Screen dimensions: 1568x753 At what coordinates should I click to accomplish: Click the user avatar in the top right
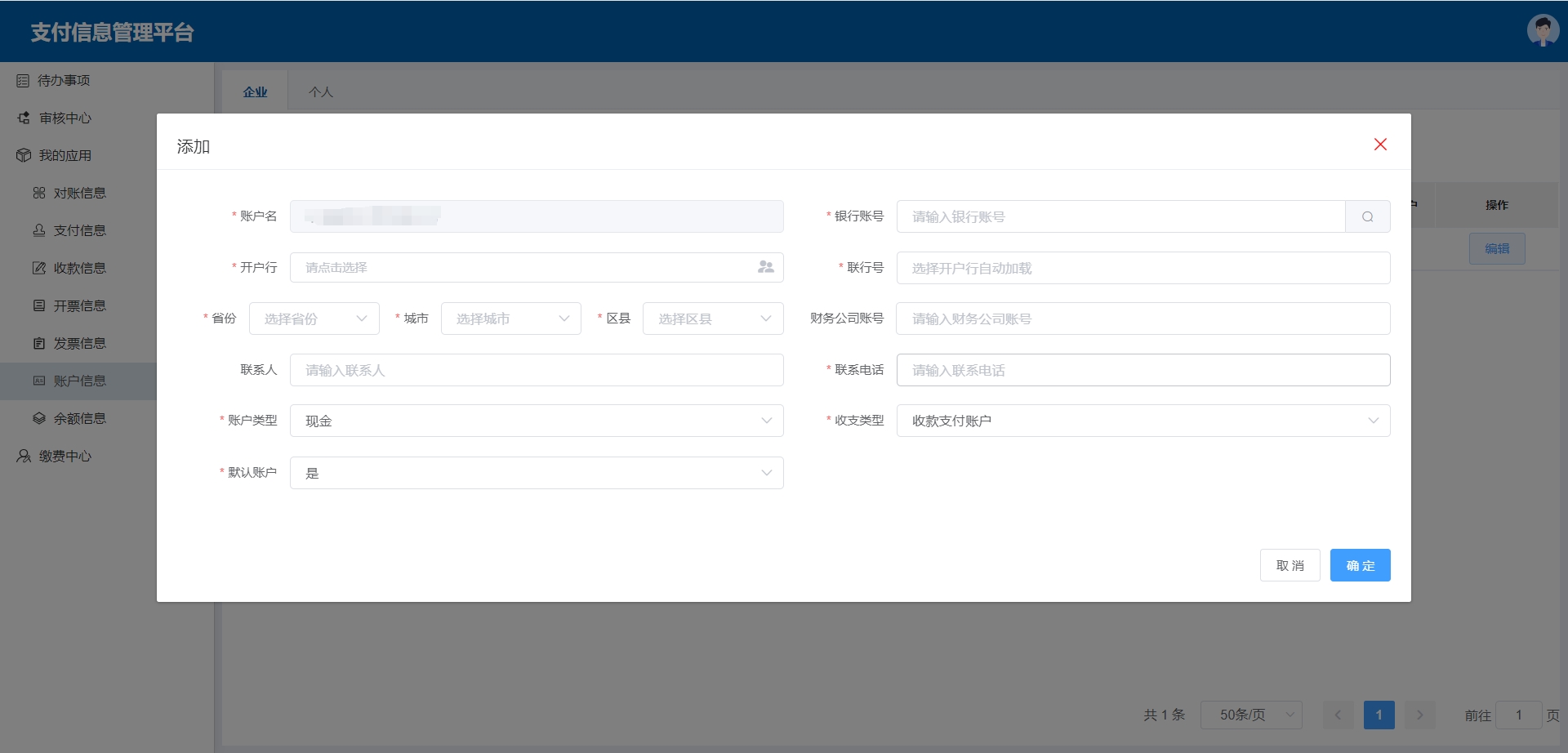point(1542,31)
